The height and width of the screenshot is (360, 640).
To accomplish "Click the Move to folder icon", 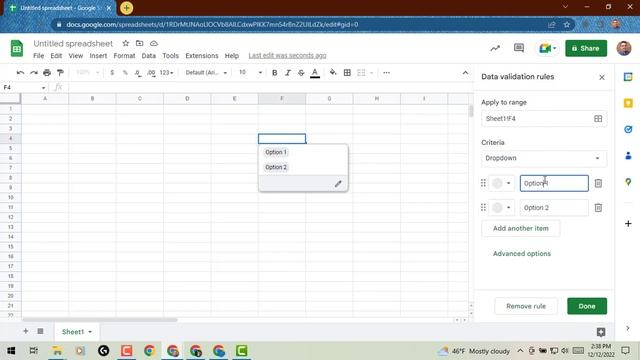I will click(140, 43).
